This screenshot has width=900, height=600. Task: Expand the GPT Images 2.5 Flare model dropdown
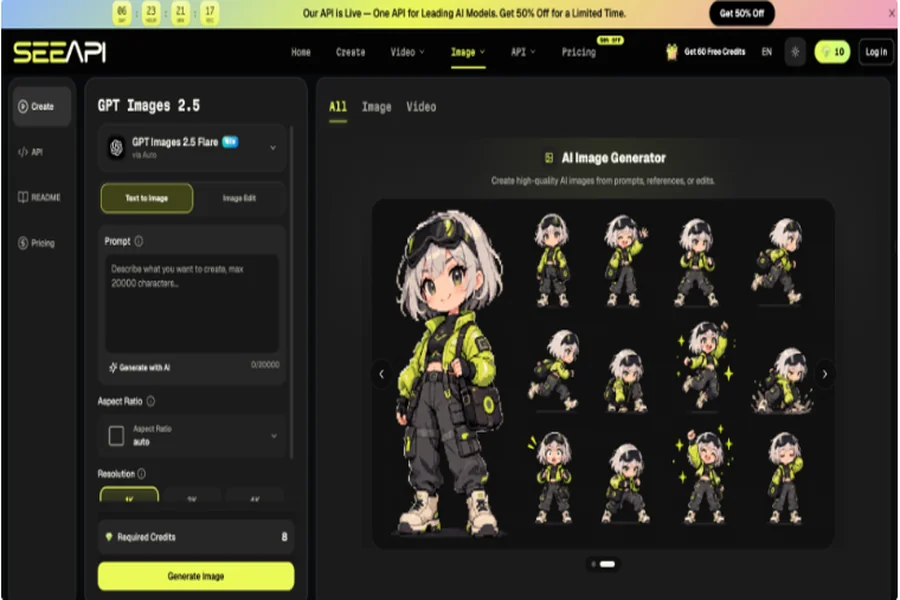click(192, 148)
